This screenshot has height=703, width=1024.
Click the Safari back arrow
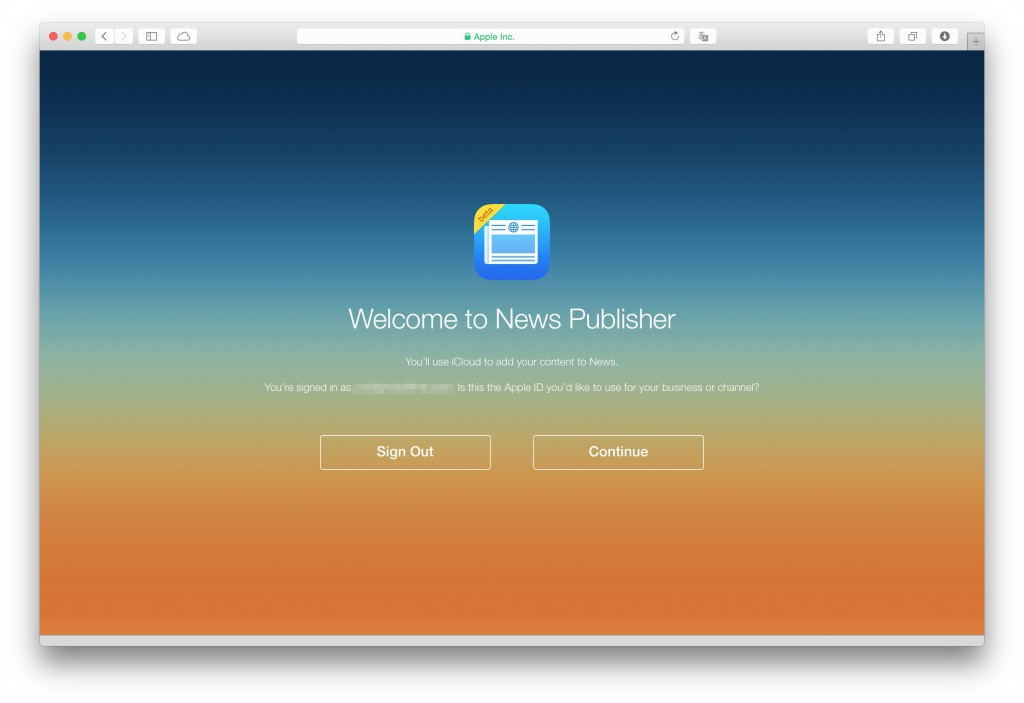click(x=104, y=37)
